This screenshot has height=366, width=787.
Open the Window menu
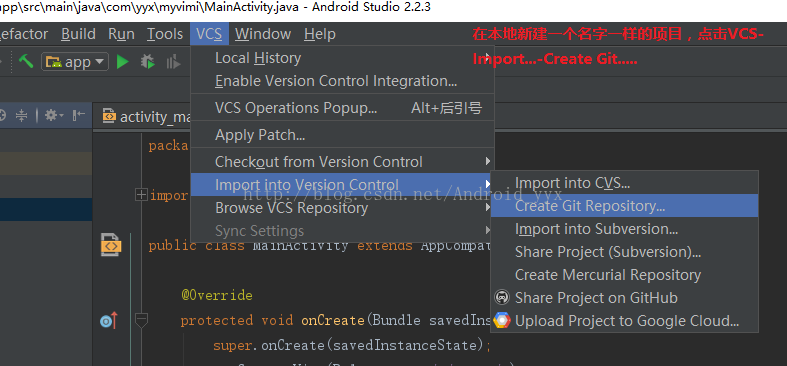tap(263, 34)
